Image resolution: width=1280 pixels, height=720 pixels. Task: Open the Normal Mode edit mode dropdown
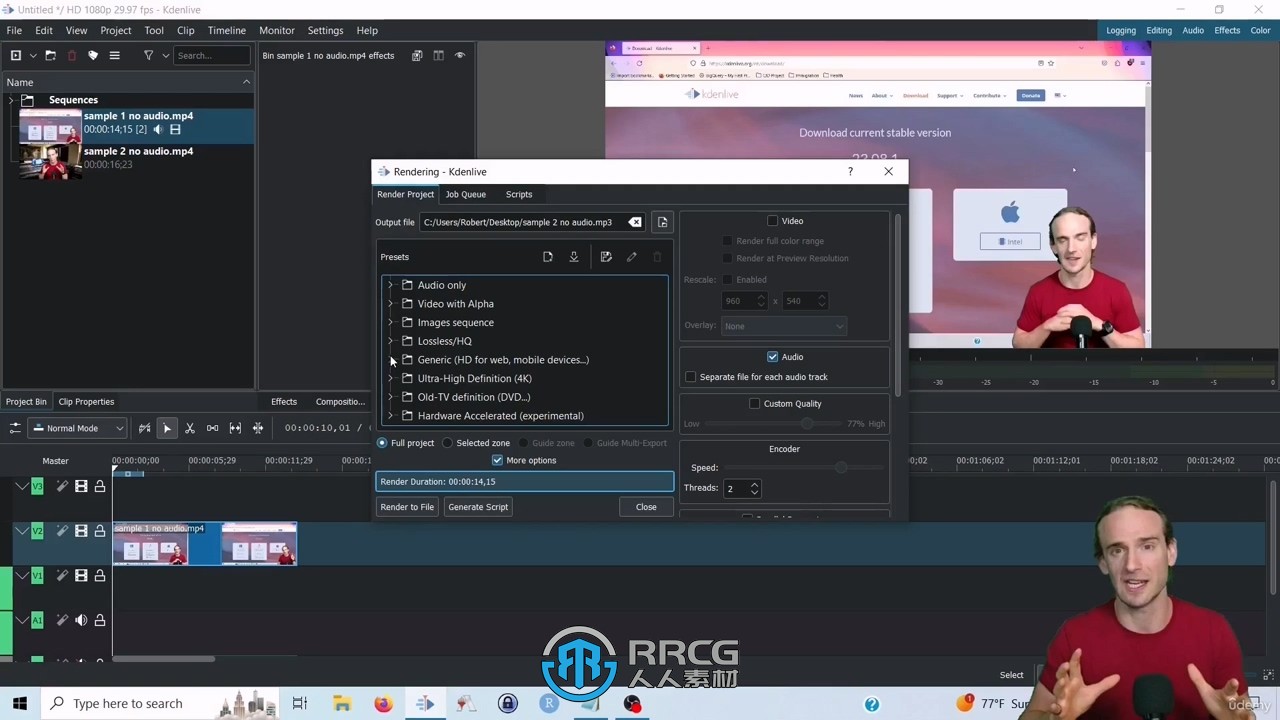[x=78, y=428]
